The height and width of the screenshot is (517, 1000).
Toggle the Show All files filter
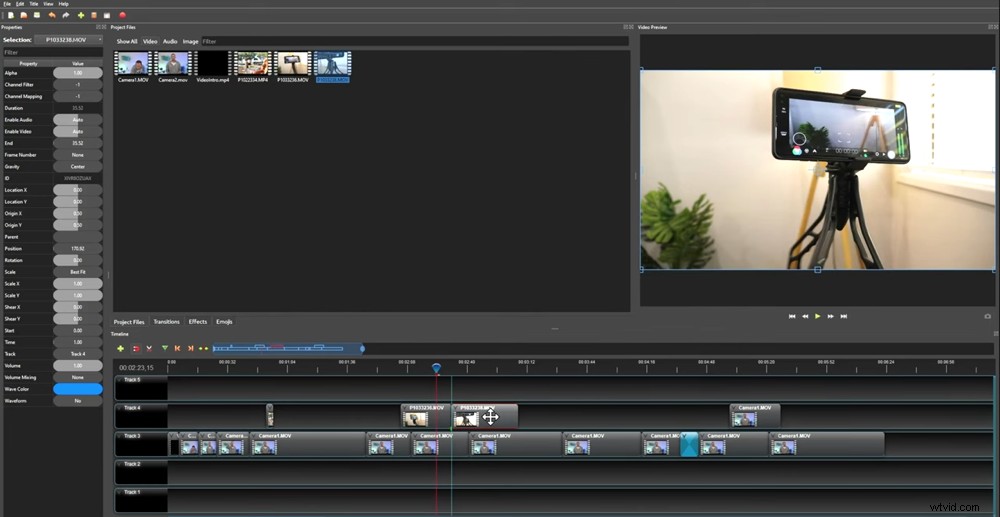pyautogui.click(x=126, y=41)
